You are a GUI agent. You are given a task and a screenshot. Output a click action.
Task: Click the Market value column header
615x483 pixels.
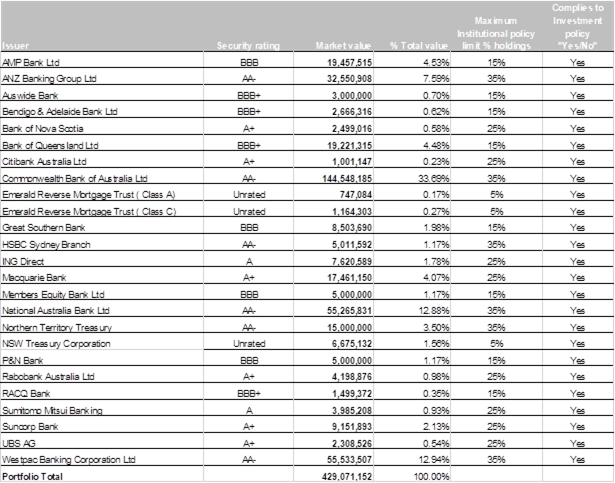click(x=343, y=46)
